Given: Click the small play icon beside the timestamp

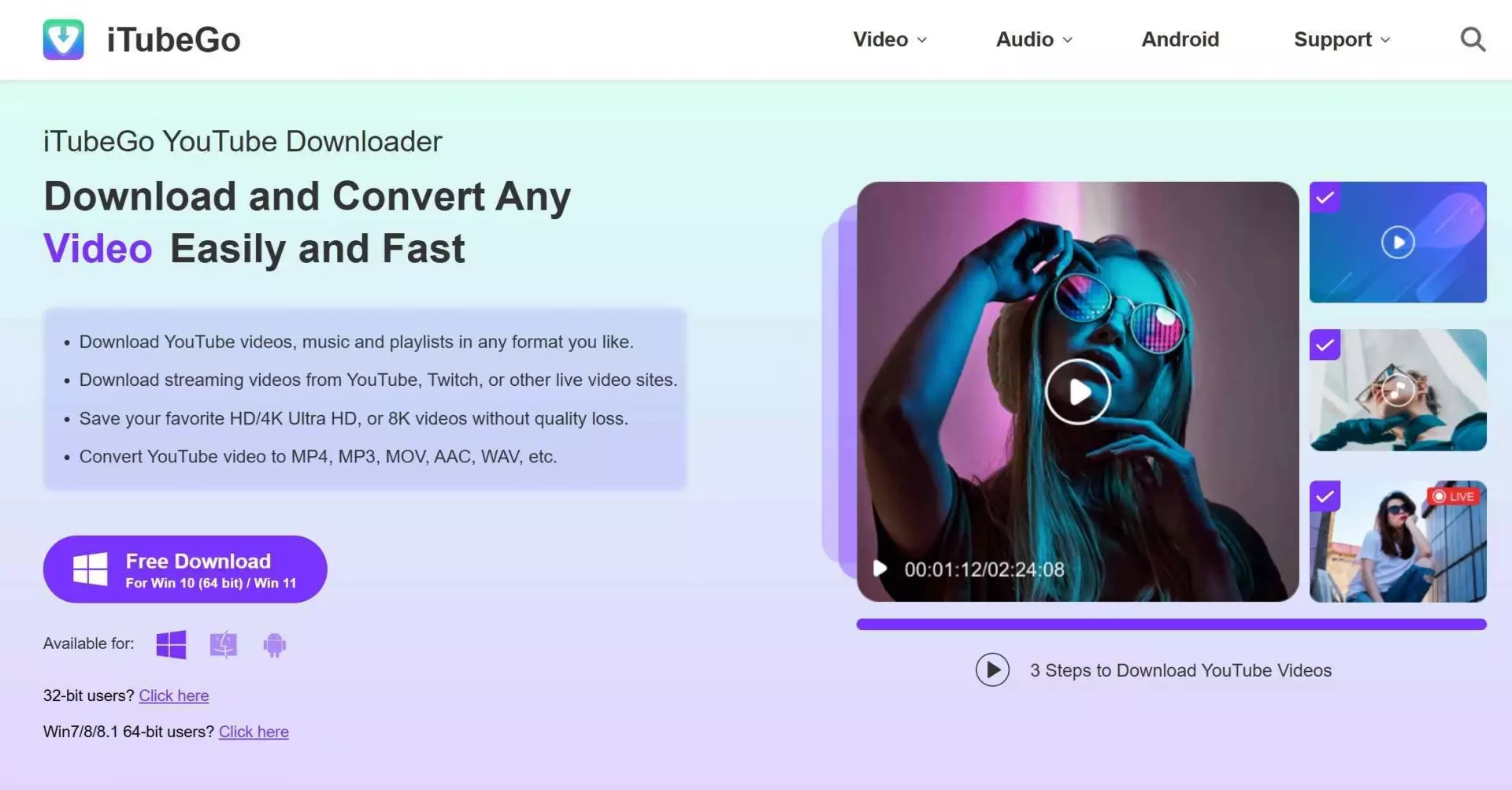Looking at the screenshot, I should click(x=880, y=569).
